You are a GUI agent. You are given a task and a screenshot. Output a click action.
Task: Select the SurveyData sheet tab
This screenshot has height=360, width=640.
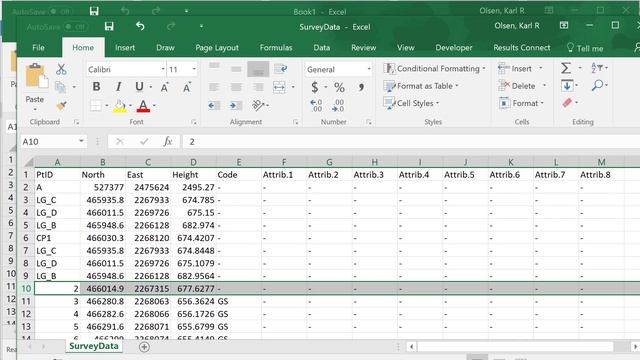(x=93, y=346)
